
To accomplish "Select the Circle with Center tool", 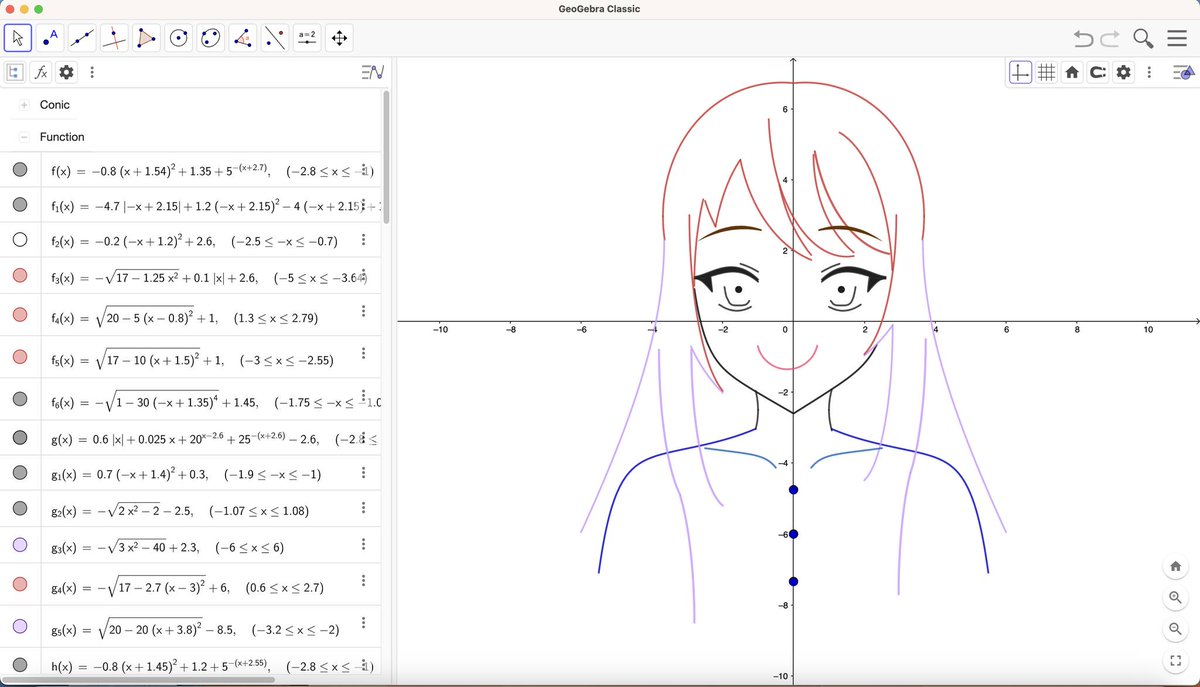I will click(178, 37).
